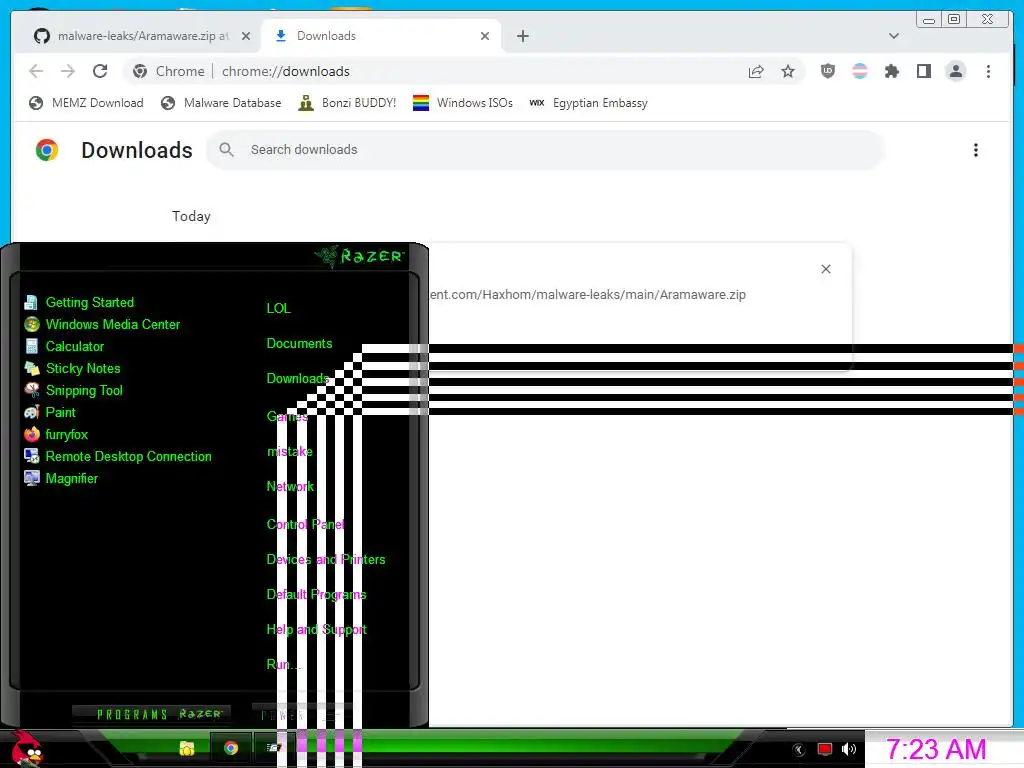The height and width of the screenshot is (768, 1024).
Task: Click the 7:23 AM taskbar clock
Action: pyautogui.click(x=936, y=749)
